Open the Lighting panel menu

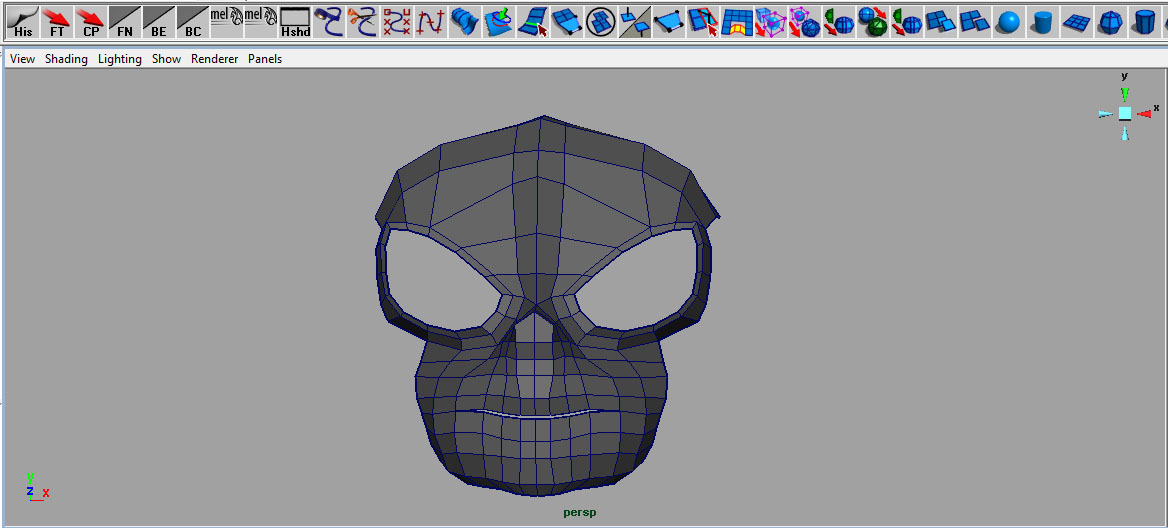tap(120, 59)
